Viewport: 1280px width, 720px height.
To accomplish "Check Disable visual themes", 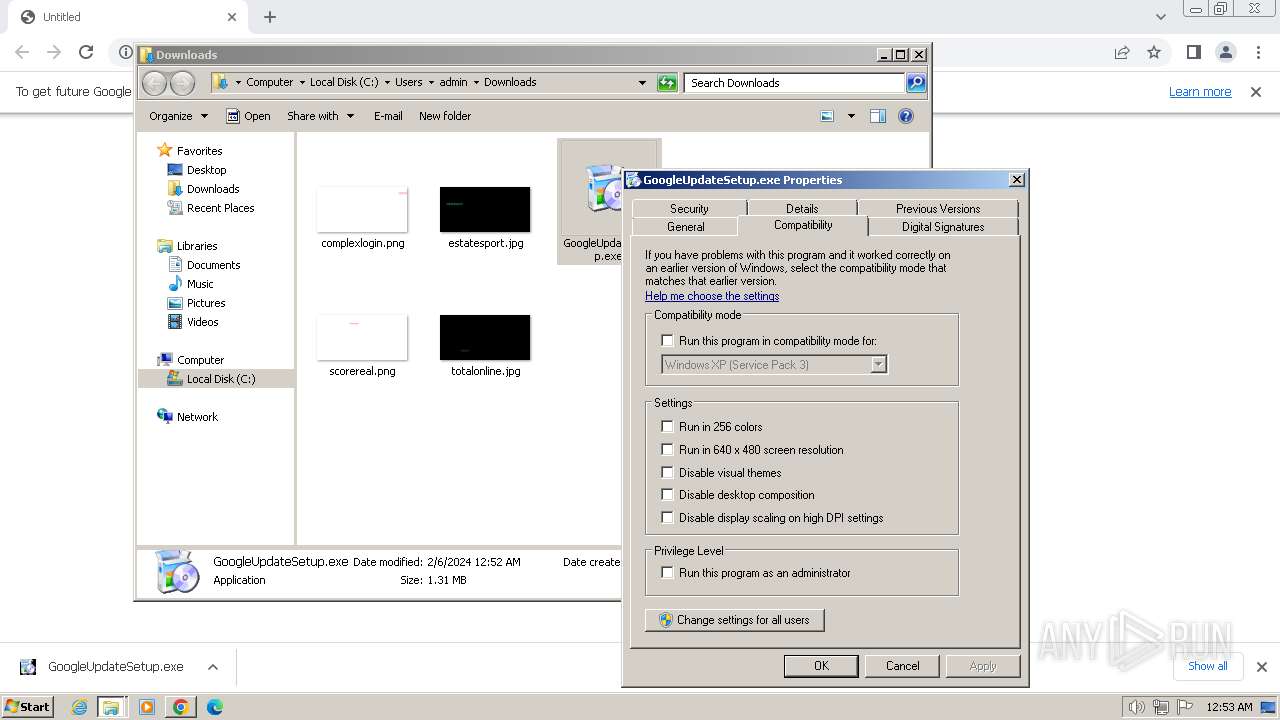I will [668, 473].
